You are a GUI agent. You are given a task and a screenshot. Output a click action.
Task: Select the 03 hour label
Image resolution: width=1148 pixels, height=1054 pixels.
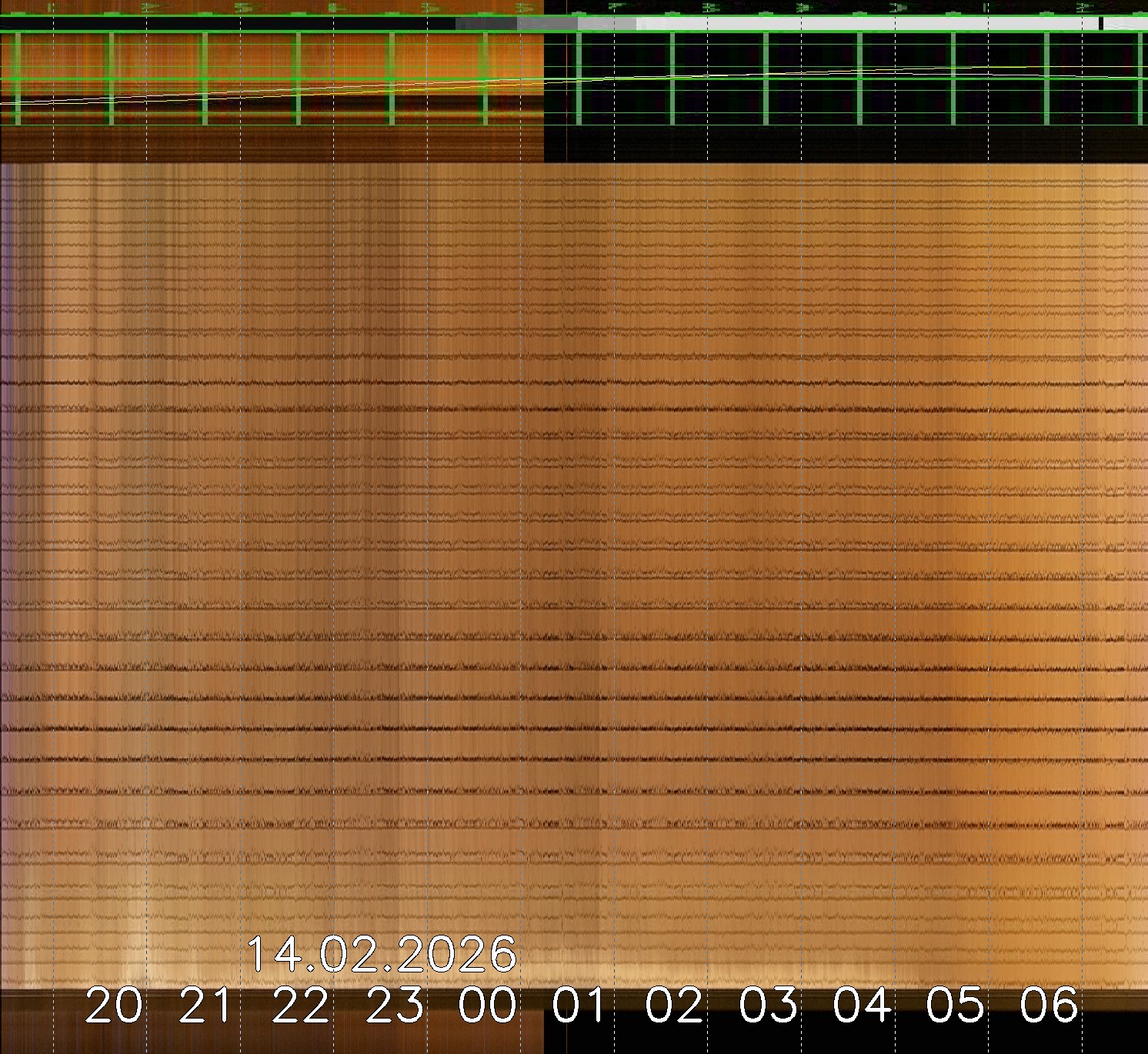[x=768, y=1006]
